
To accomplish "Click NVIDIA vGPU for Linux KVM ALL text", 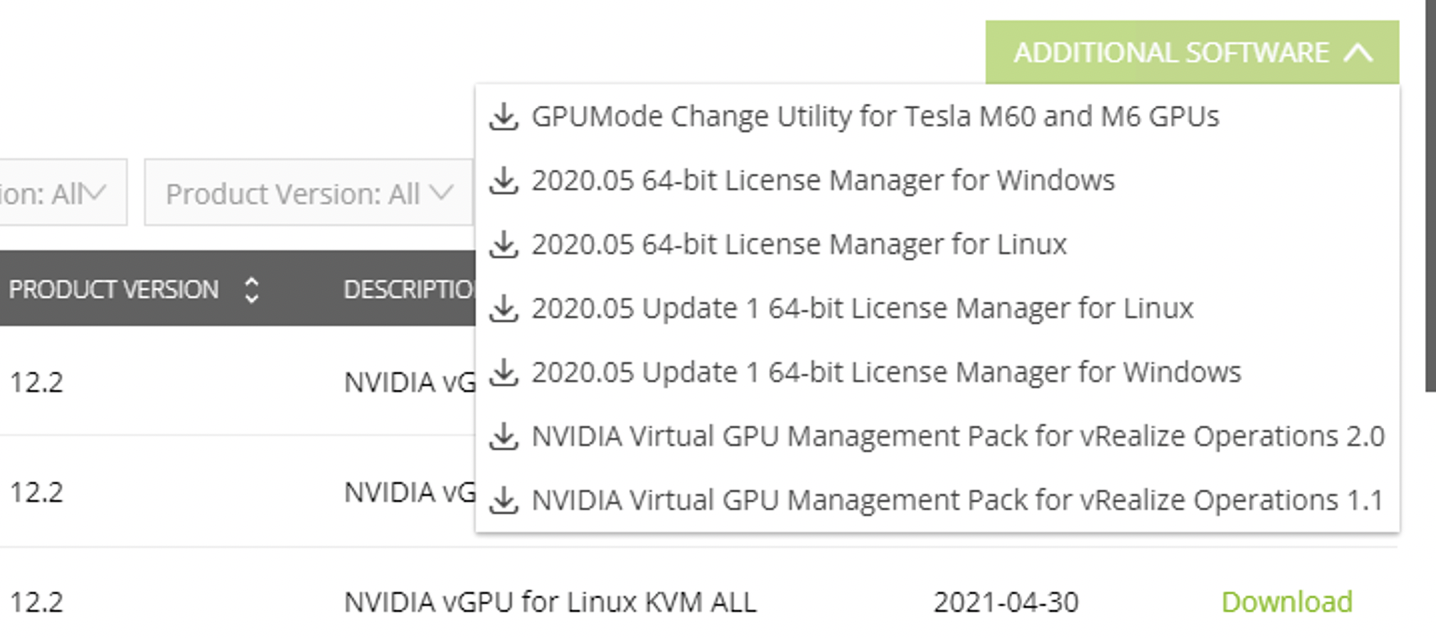I will 550,602.
